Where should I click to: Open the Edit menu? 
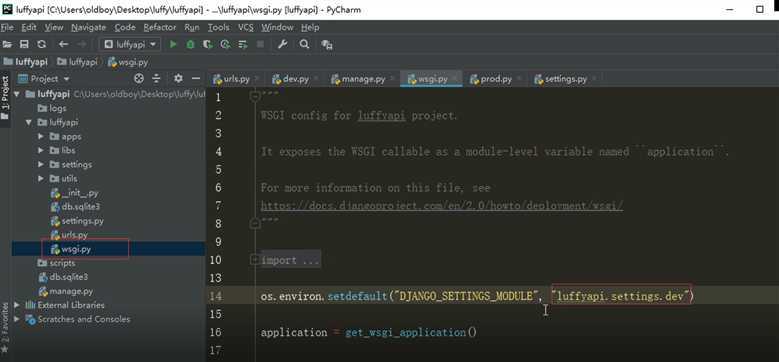29,27
